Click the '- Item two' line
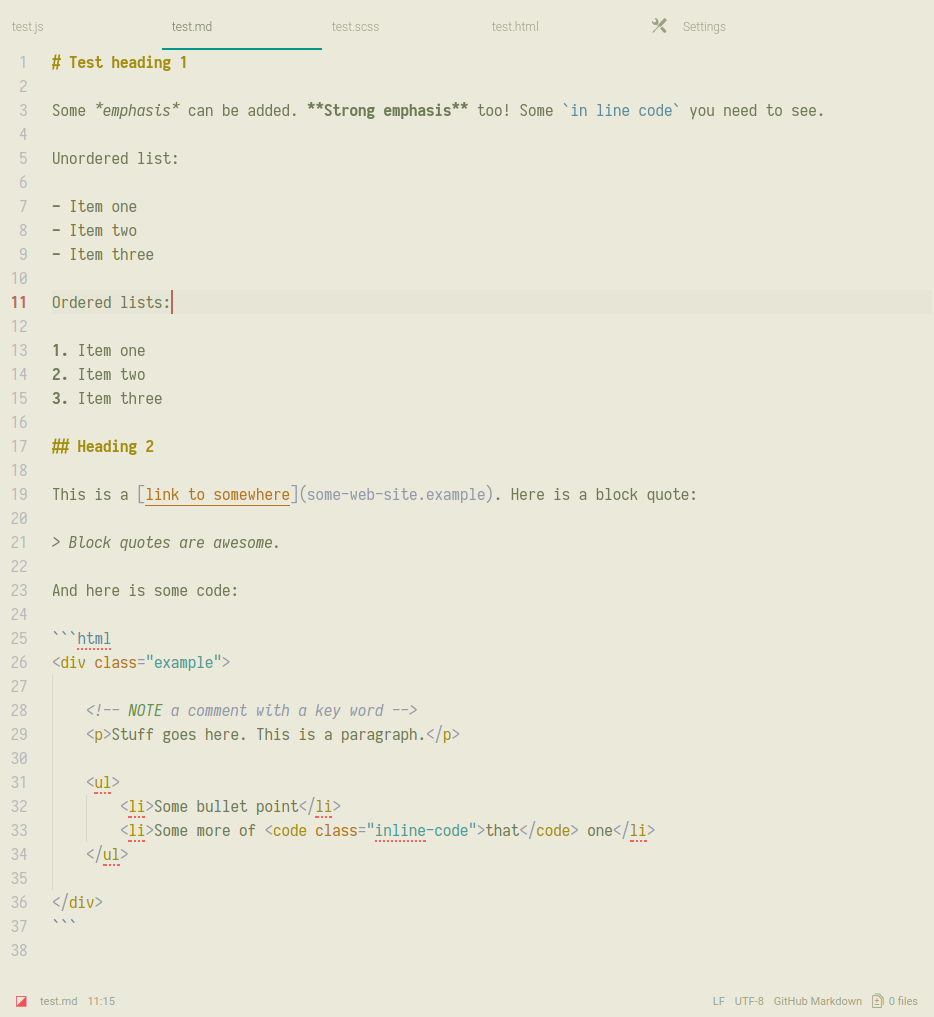 pyautogui.click(x=95, y=230)
